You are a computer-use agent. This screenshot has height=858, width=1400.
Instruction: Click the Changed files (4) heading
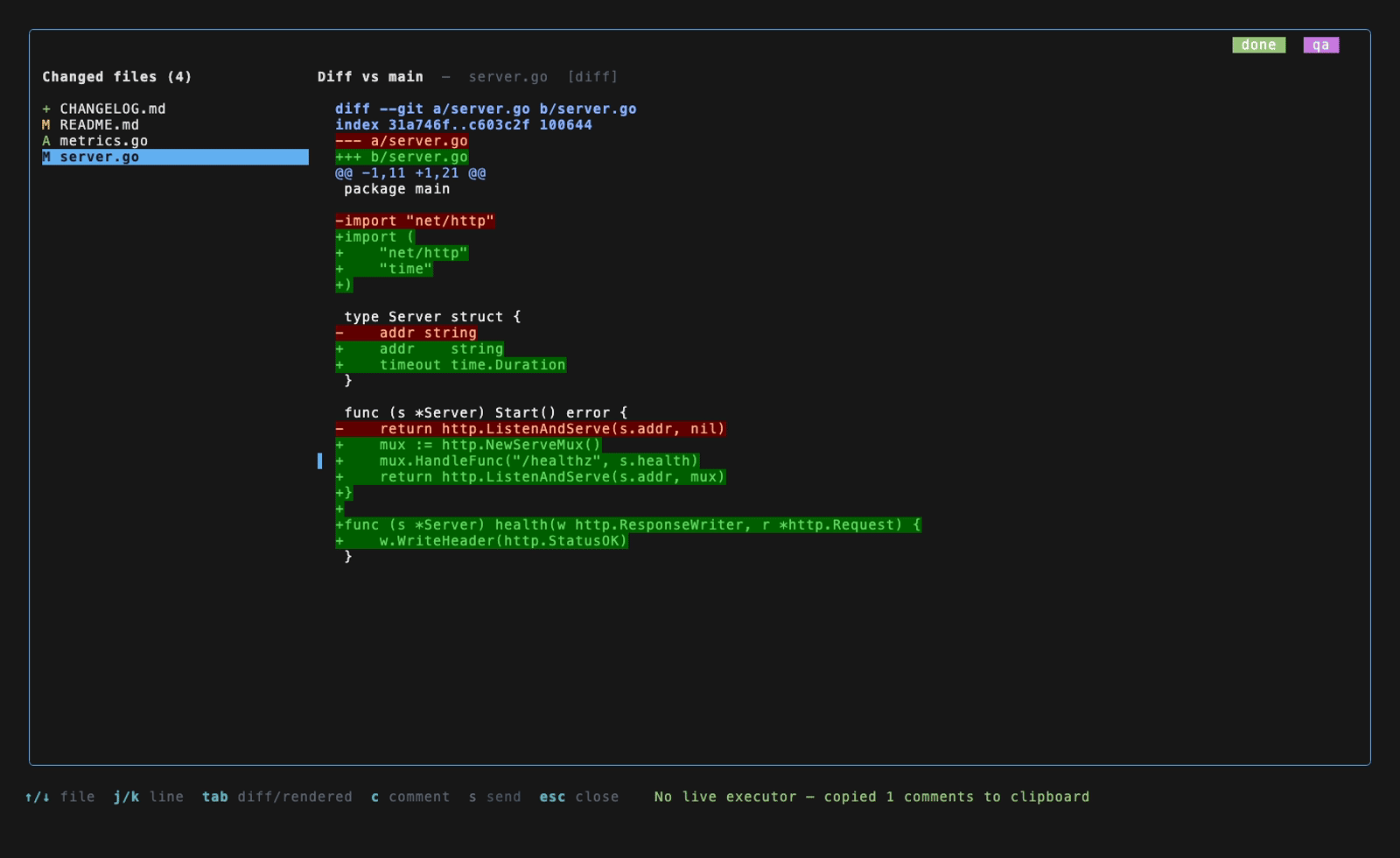117,77
